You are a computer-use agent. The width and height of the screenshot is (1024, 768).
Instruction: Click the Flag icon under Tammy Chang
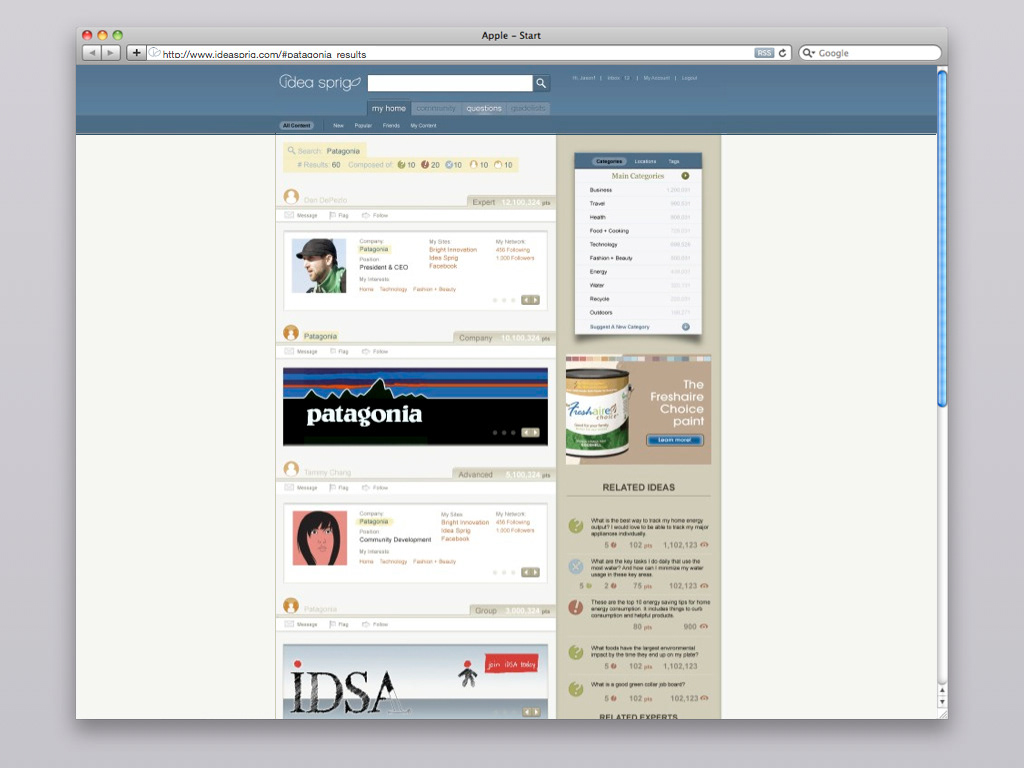coord(332,487)
